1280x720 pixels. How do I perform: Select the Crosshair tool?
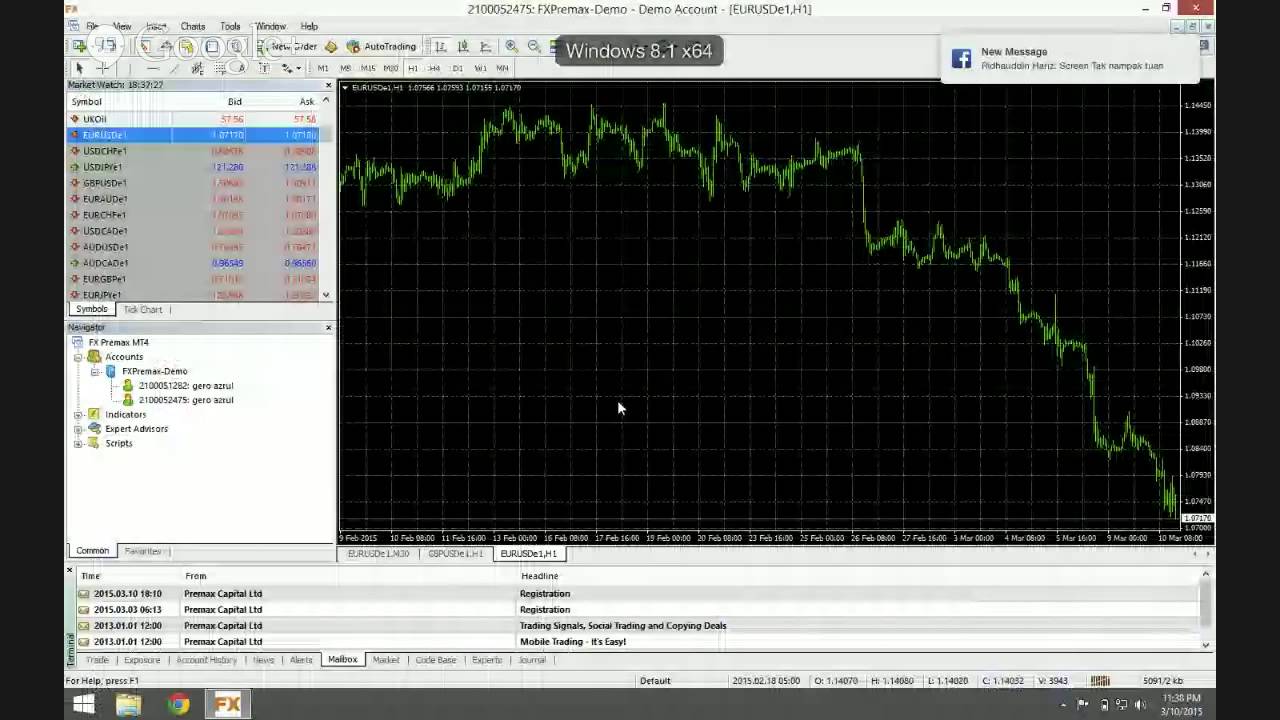[x=102, y=68]
